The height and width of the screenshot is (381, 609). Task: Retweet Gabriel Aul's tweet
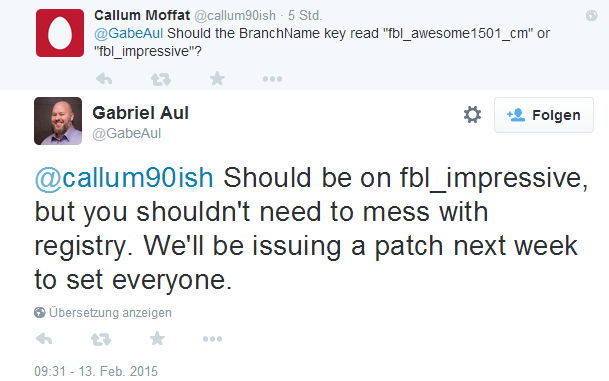coord(101,339)
